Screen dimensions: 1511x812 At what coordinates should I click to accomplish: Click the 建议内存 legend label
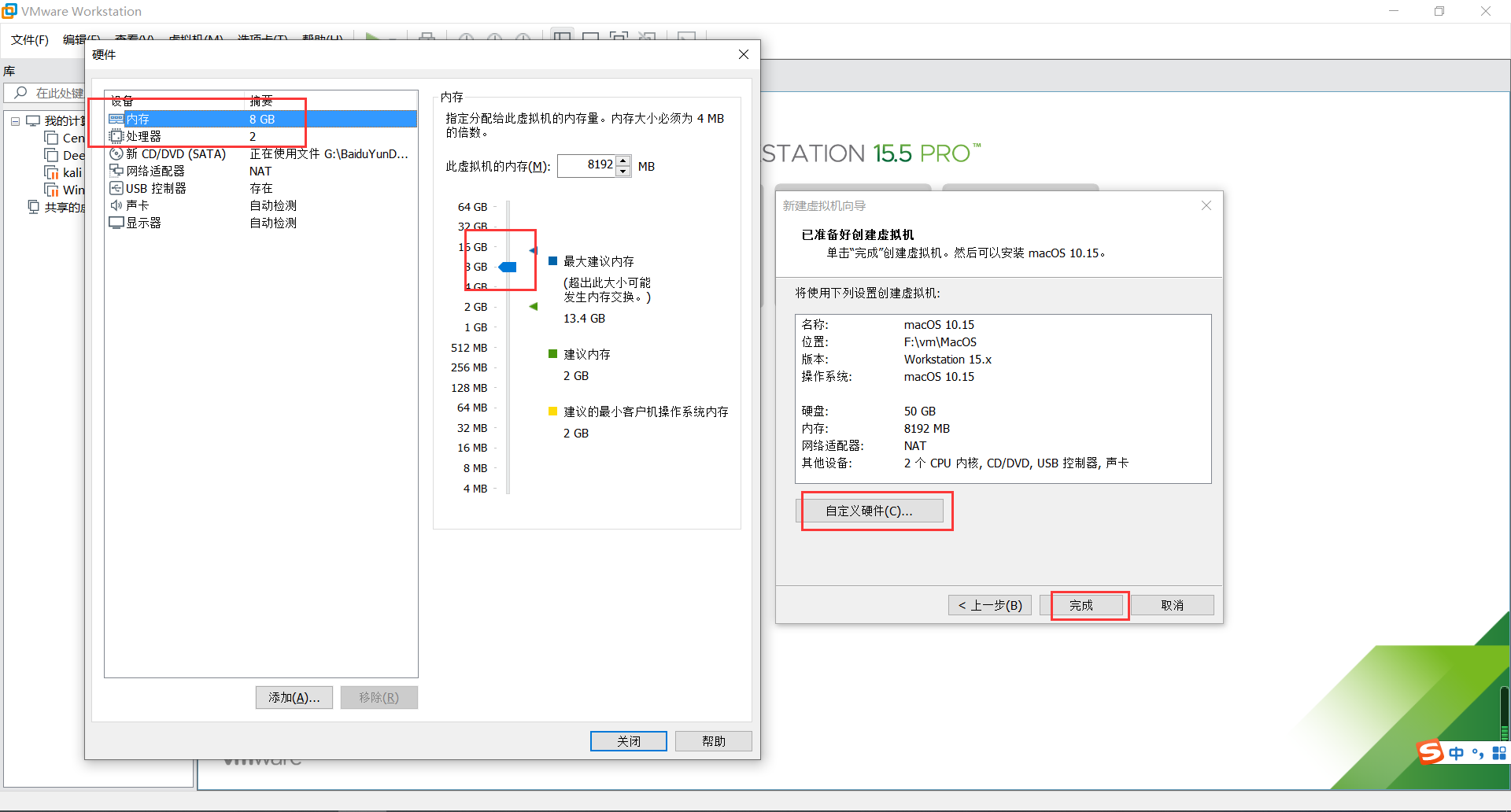coord(587,354)
